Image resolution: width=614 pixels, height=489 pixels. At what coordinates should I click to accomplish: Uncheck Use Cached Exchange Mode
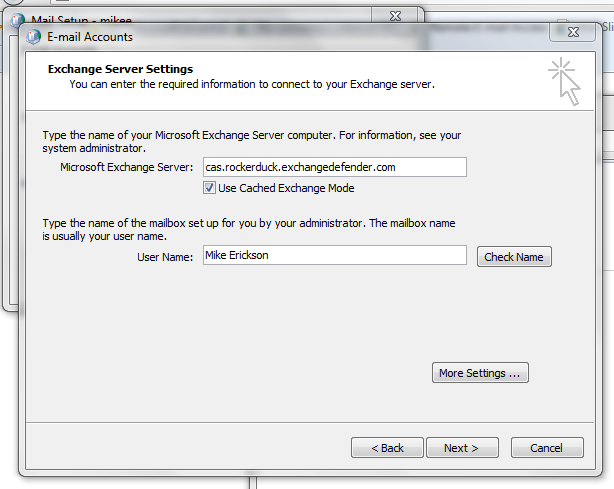[209, 188]
